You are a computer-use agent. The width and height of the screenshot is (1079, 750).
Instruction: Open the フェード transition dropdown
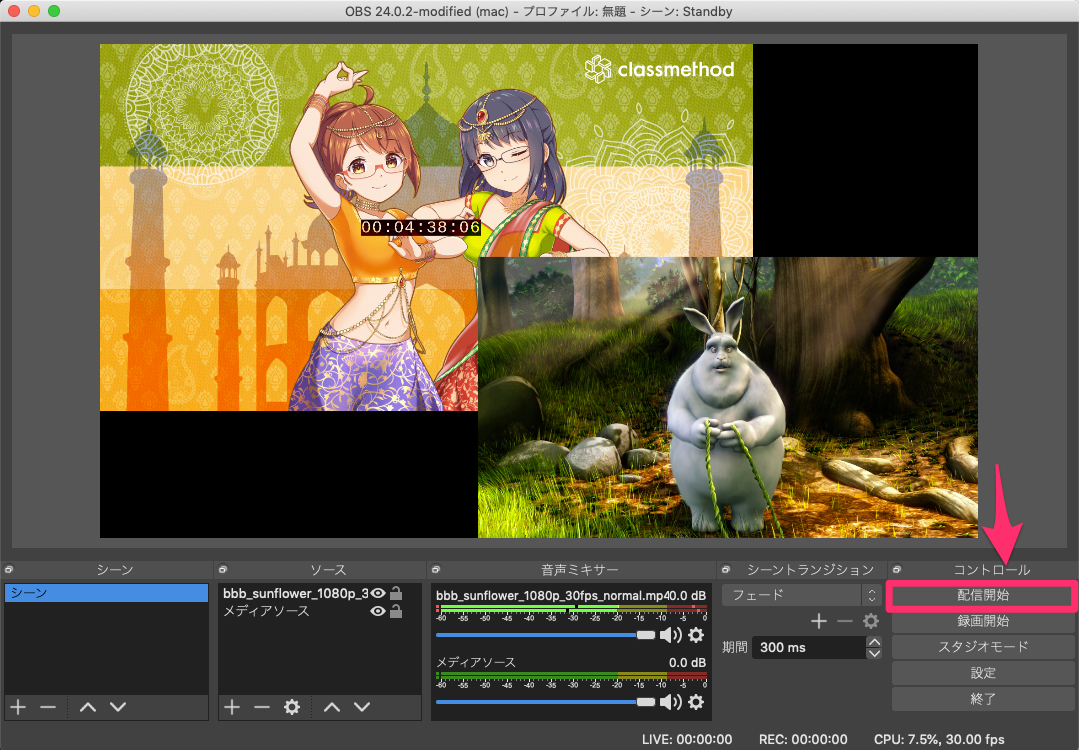(802, 594)
